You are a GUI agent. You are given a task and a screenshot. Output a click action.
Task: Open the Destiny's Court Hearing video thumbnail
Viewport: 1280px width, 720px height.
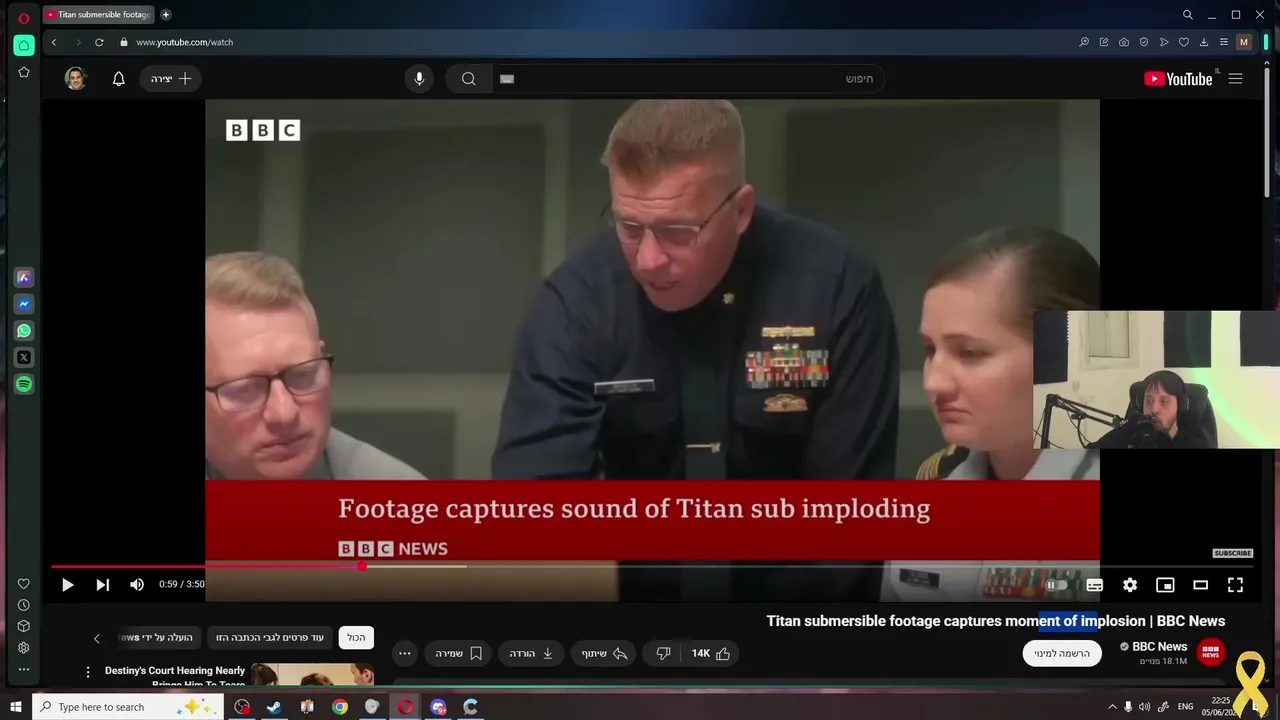pos(313,675)
